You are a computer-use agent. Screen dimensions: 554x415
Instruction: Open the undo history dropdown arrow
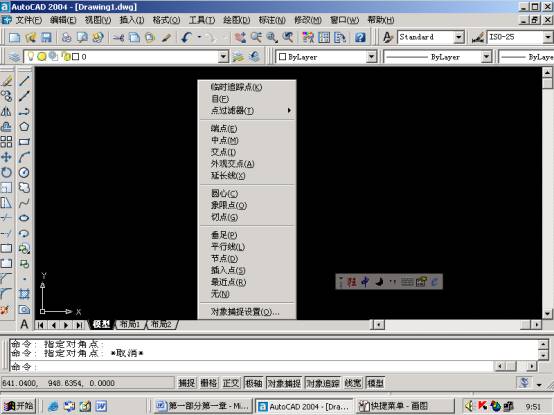pos(199,37)
